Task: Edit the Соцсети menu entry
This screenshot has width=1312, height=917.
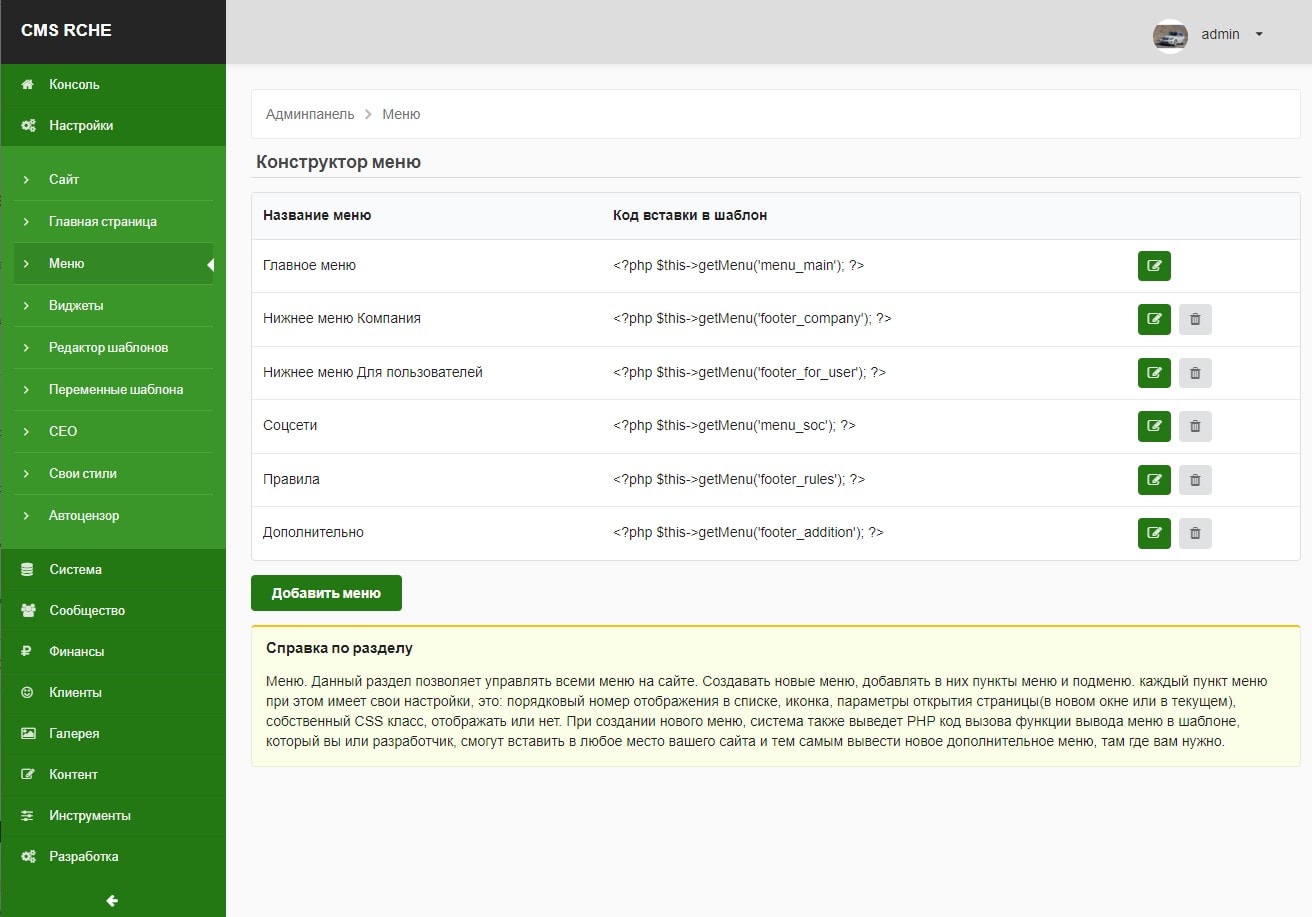Action: [x=1154, y=426]
